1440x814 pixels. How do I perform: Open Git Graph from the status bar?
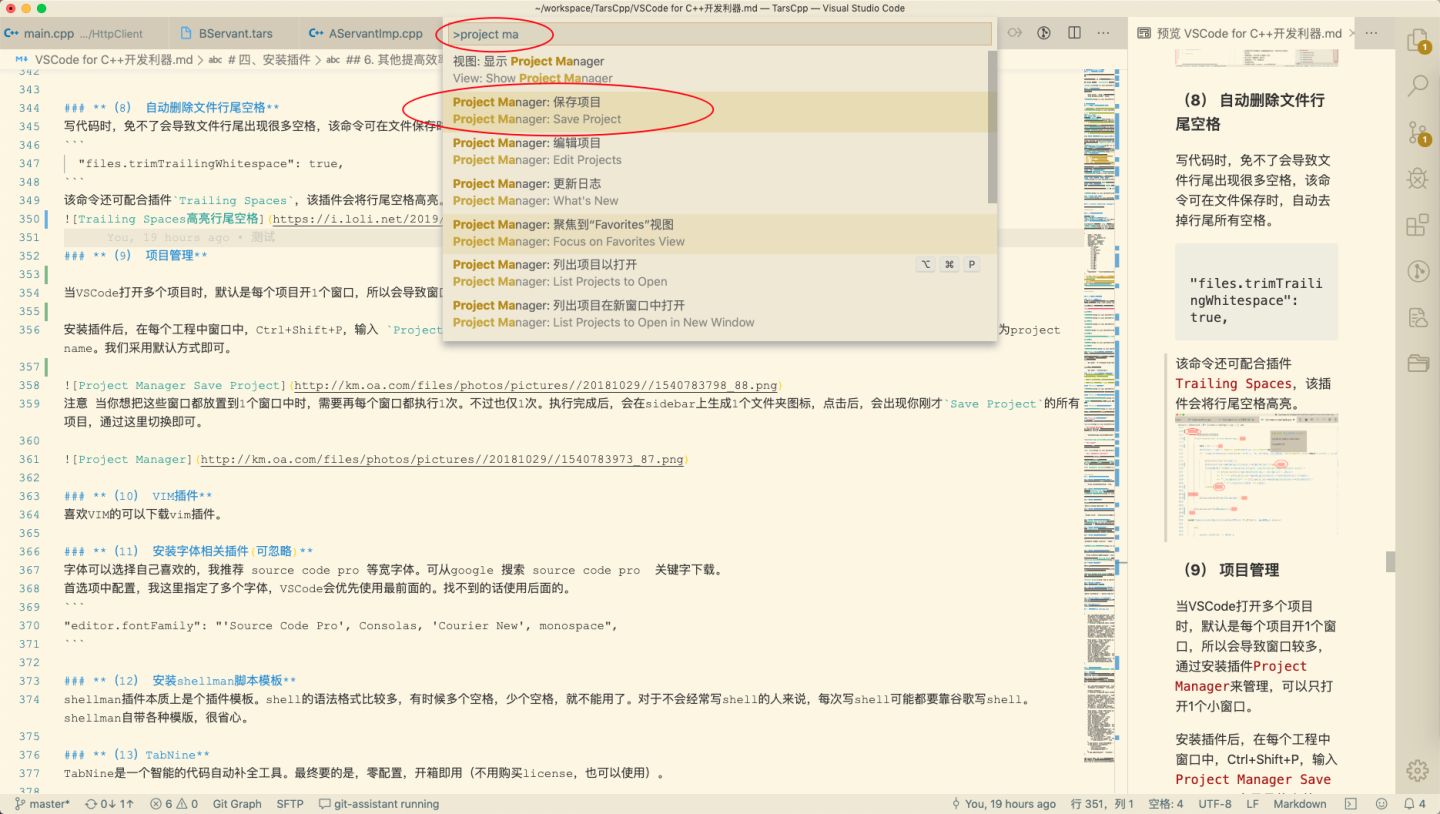236,803
